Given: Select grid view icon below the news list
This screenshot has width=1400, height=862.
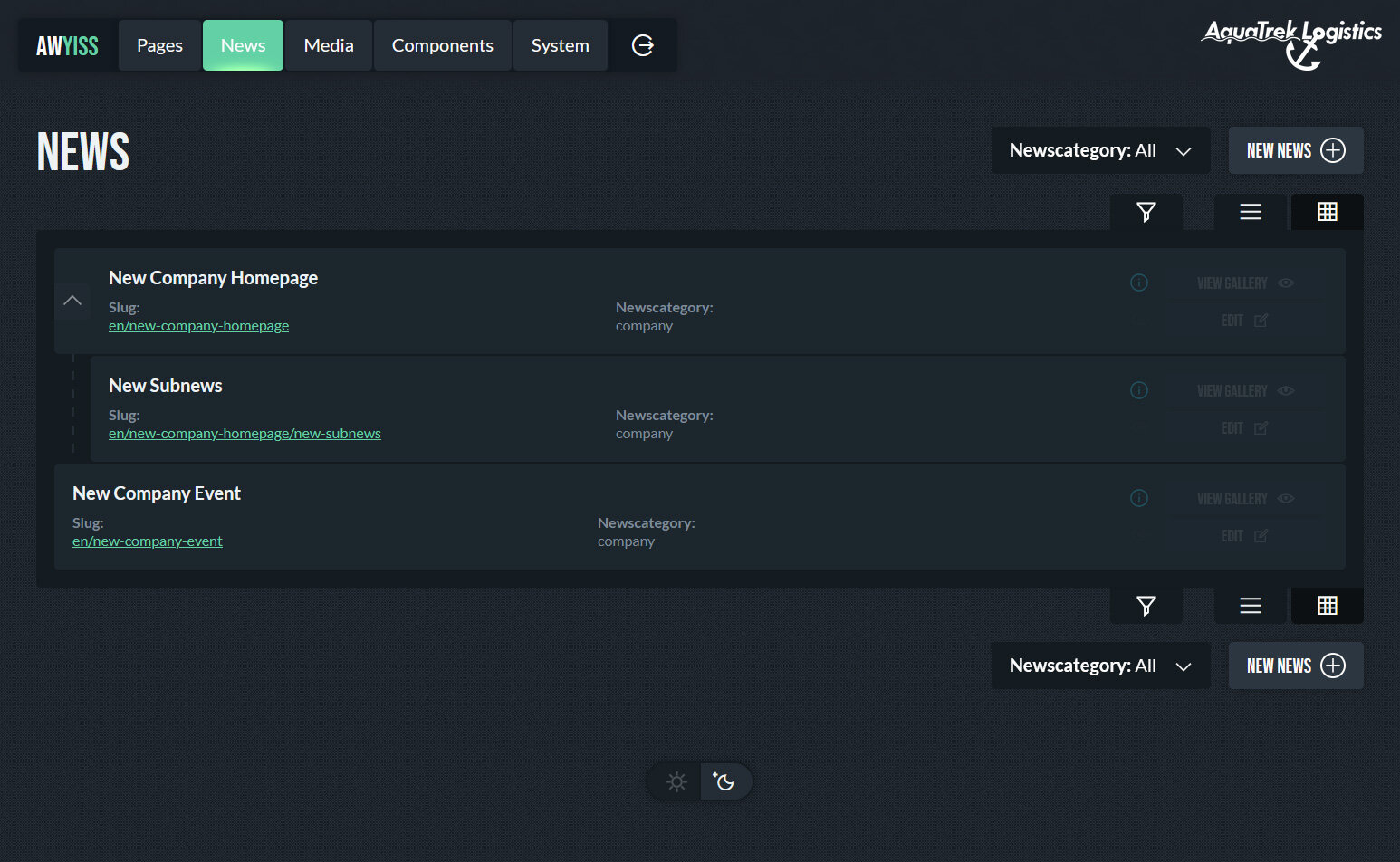Looking at the screenshot, I should click(1327, 606).
